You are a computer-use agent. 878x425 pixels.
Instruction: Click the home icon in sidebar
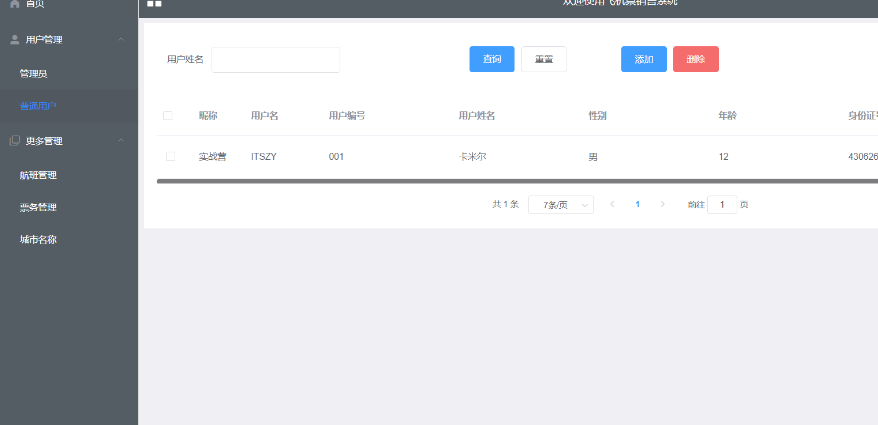pyautogui.click(x=15, y=3)
